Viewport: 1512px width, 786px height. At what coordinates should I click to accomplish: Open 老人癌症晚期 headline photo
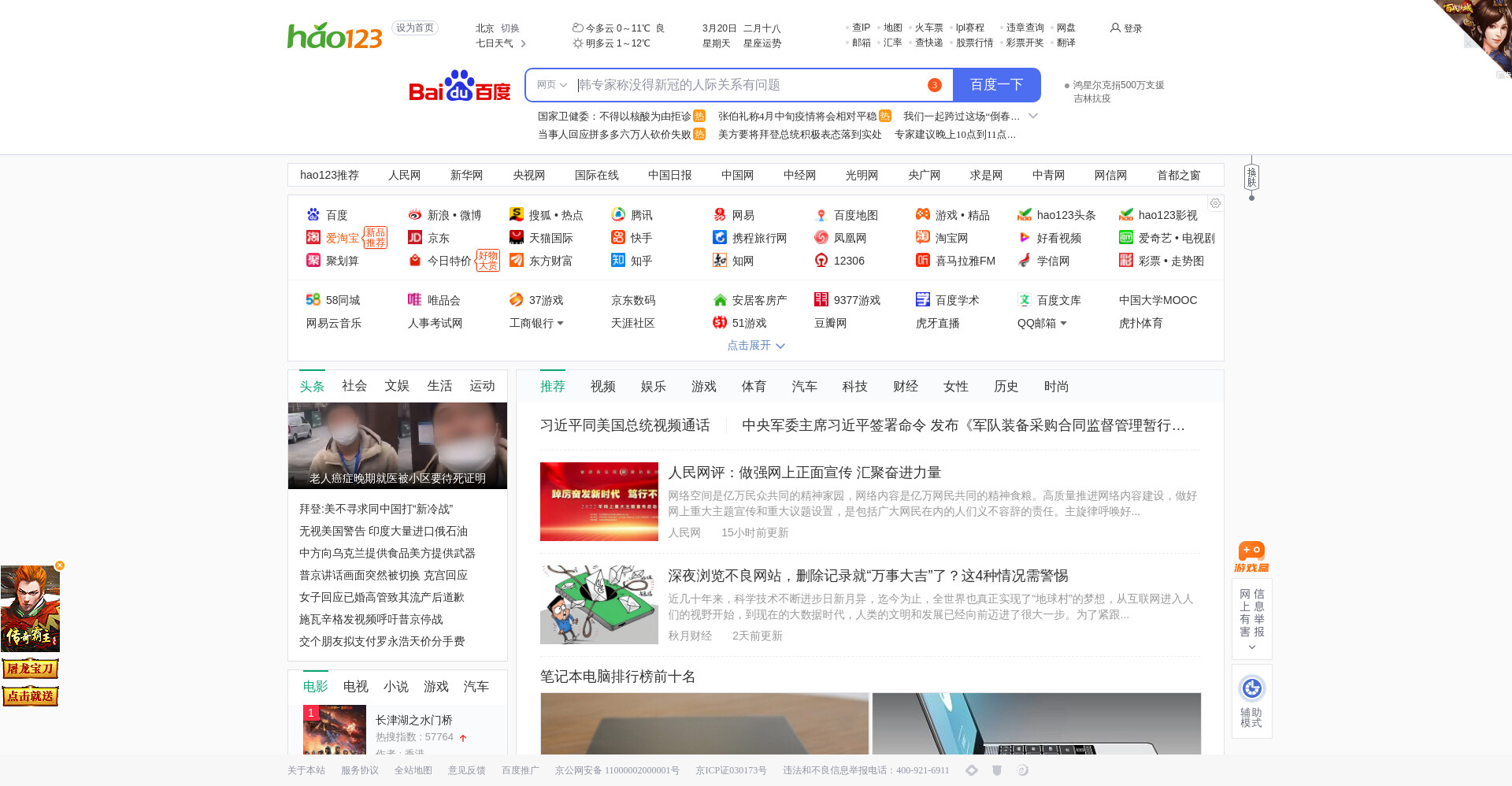(x=398, y=446)
